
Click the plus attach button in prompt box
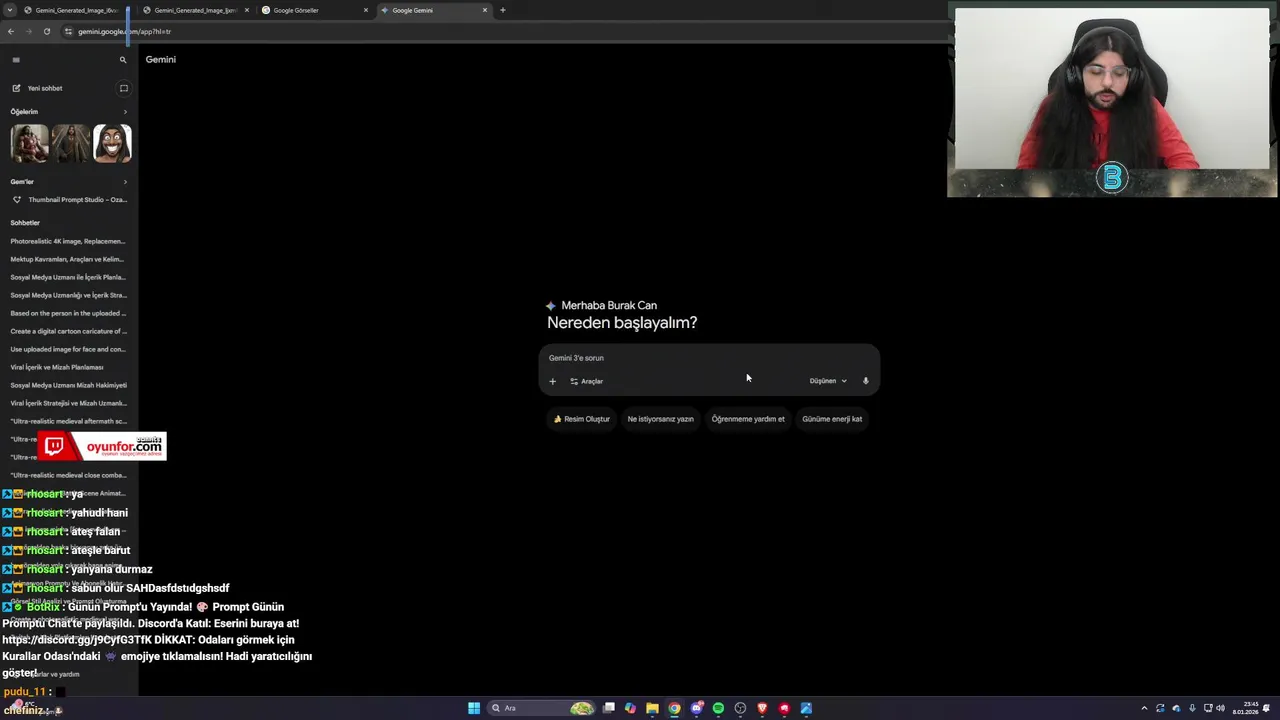[x=552, y=381]
